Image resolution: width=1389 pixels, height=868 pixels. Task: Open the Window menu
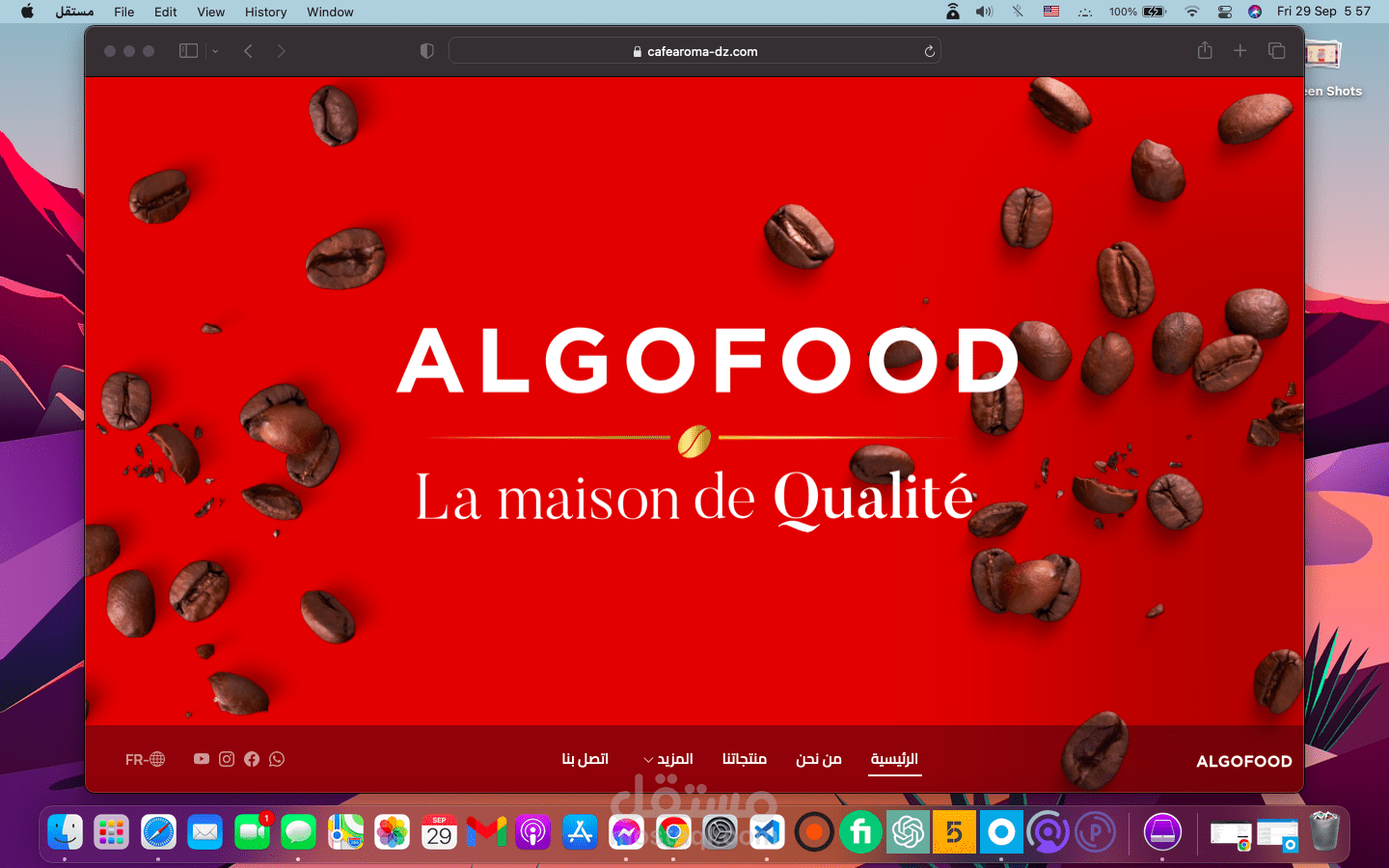pyautogui.click(x=330, y=12)
